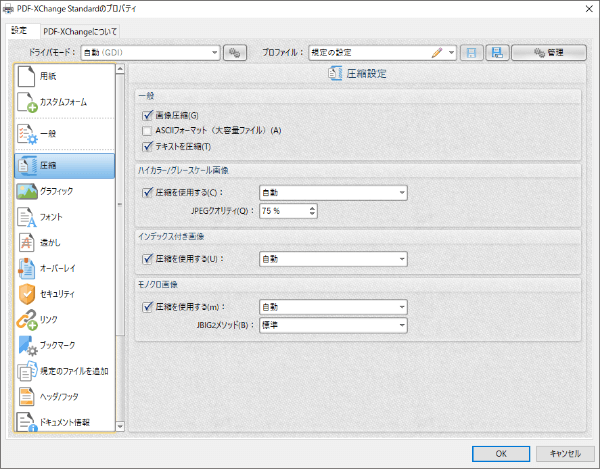Click the sidebar scroll up arrow

pos(120,69)
